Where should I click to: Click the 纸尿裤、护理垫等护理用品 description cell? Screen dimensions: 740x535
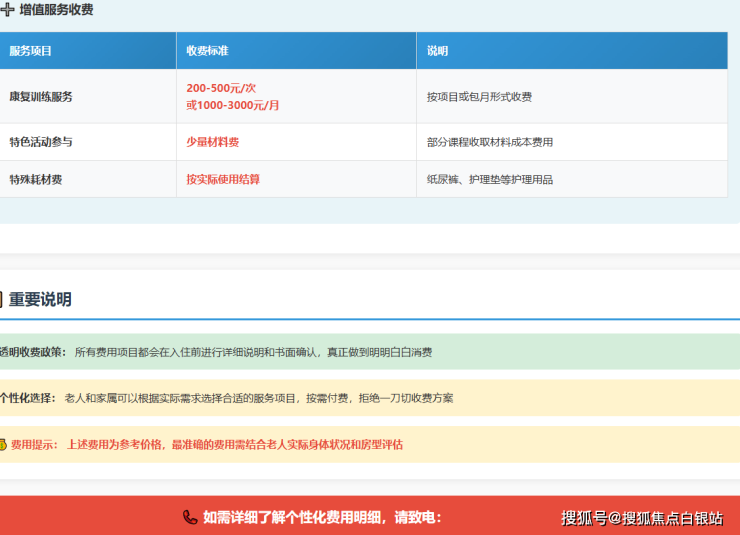[x=490, y=180]
